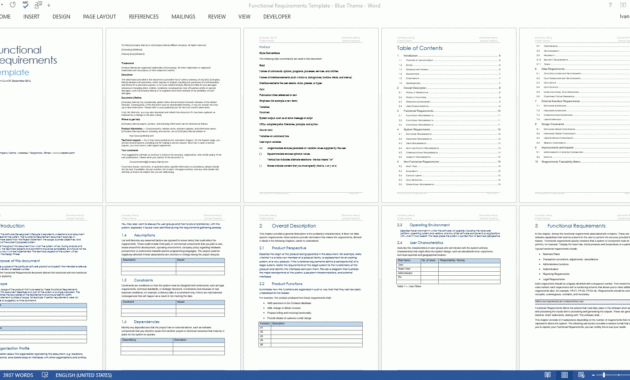Click the User Characteristics role table
The width and height of the screenshot is (630, 380).
pyautogui.click(x=448, y=271)
